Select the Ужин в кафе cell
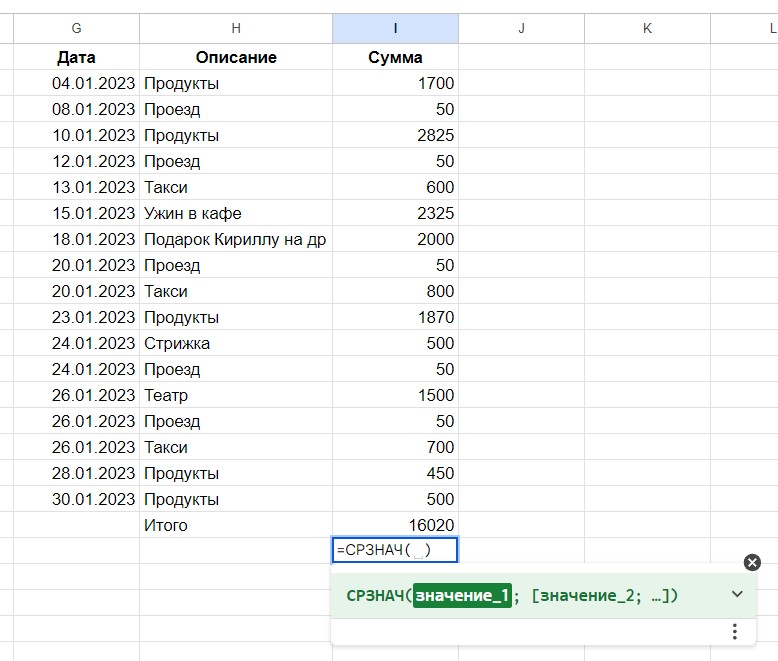Image resolution: width=778 pixels, height=661 pixels. 236,213
